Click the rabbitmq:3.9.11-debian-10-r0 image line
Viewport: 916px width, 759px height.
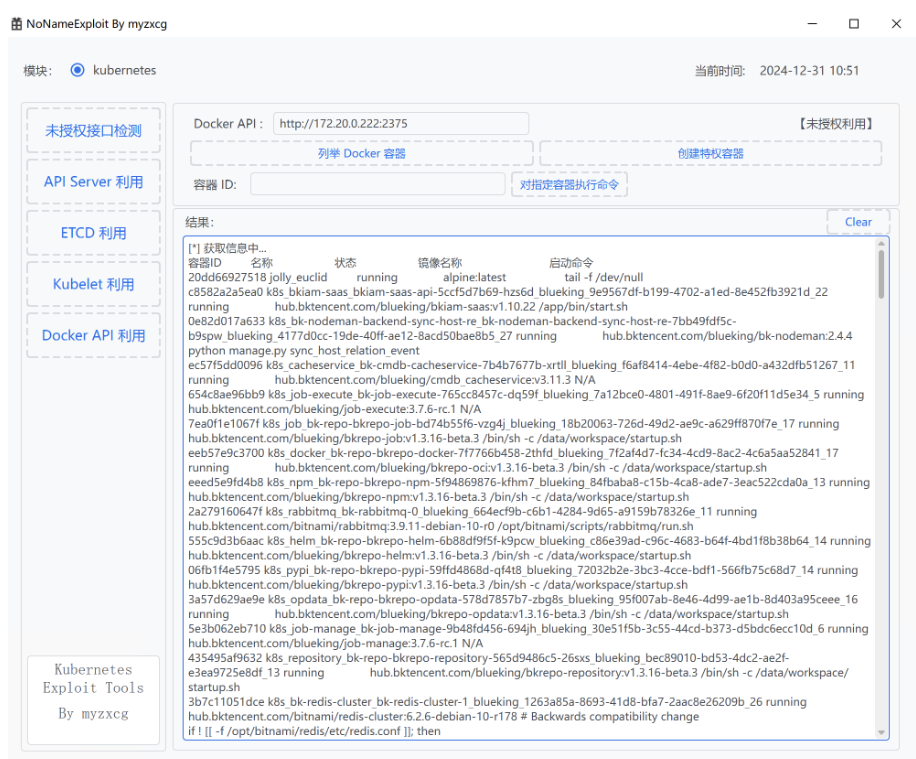[x=440, y=526]
